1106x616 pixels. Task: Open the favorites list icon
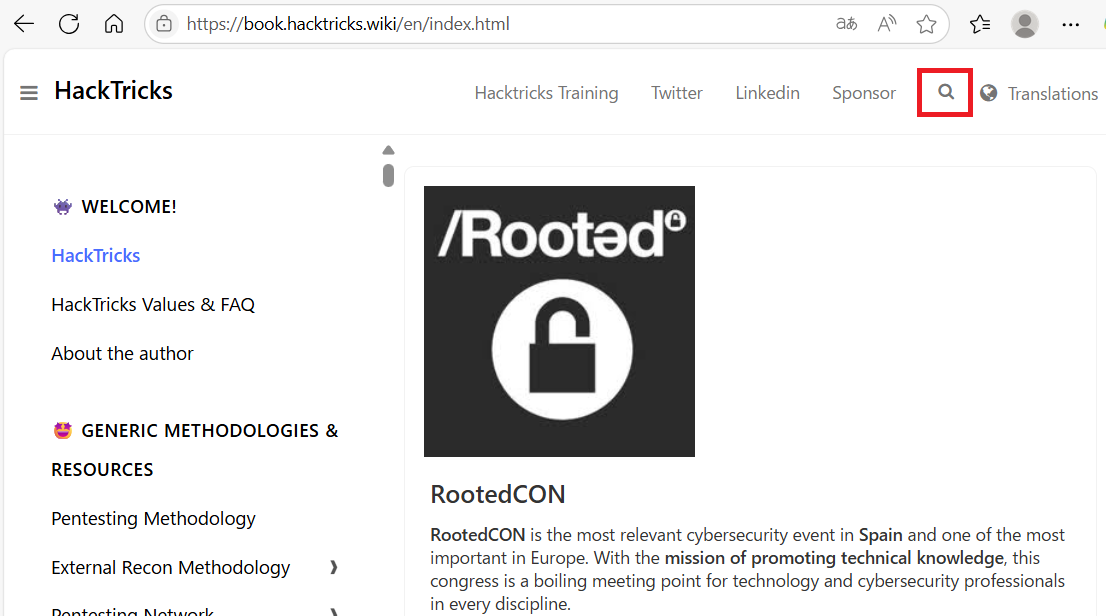[x=980, y=24]
